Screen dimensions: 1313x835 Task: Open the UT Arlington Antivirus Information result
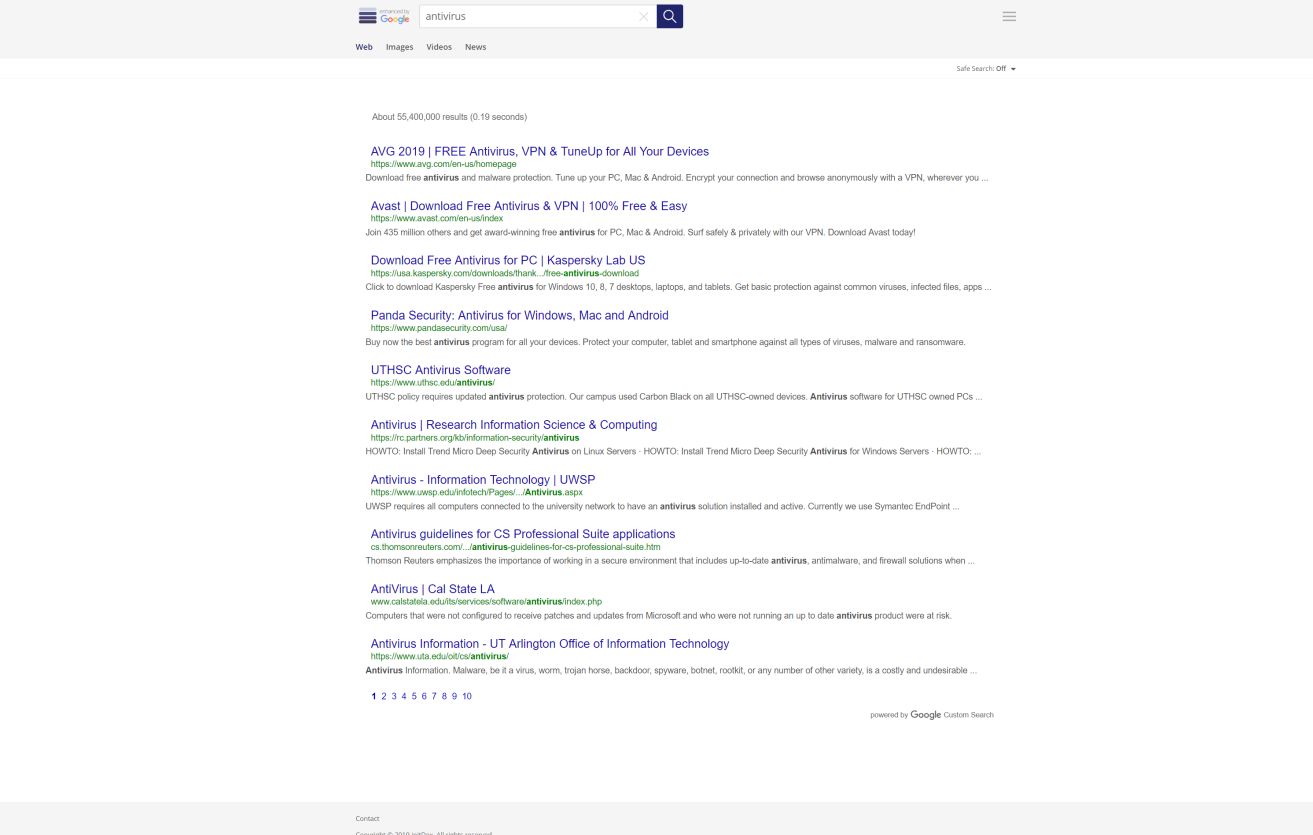pyautogui.click(x=550, y=644)
